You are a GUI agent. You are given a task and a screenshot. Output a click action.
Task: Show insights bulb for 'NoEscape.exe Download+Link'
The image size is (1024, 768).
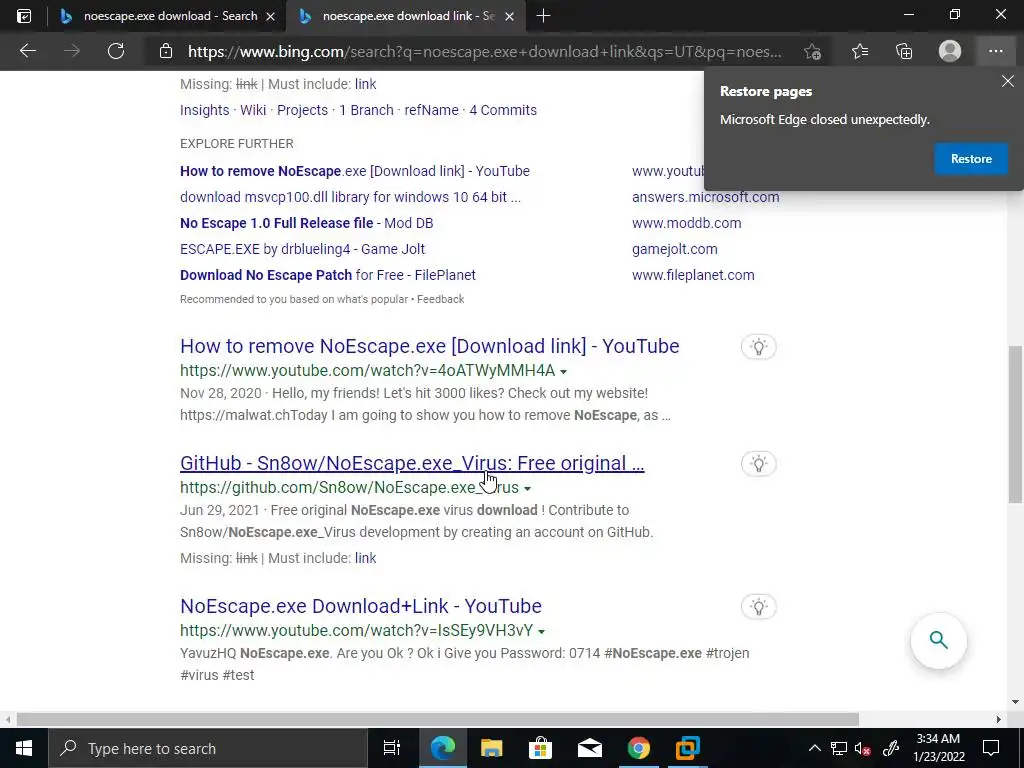(758, 607)
